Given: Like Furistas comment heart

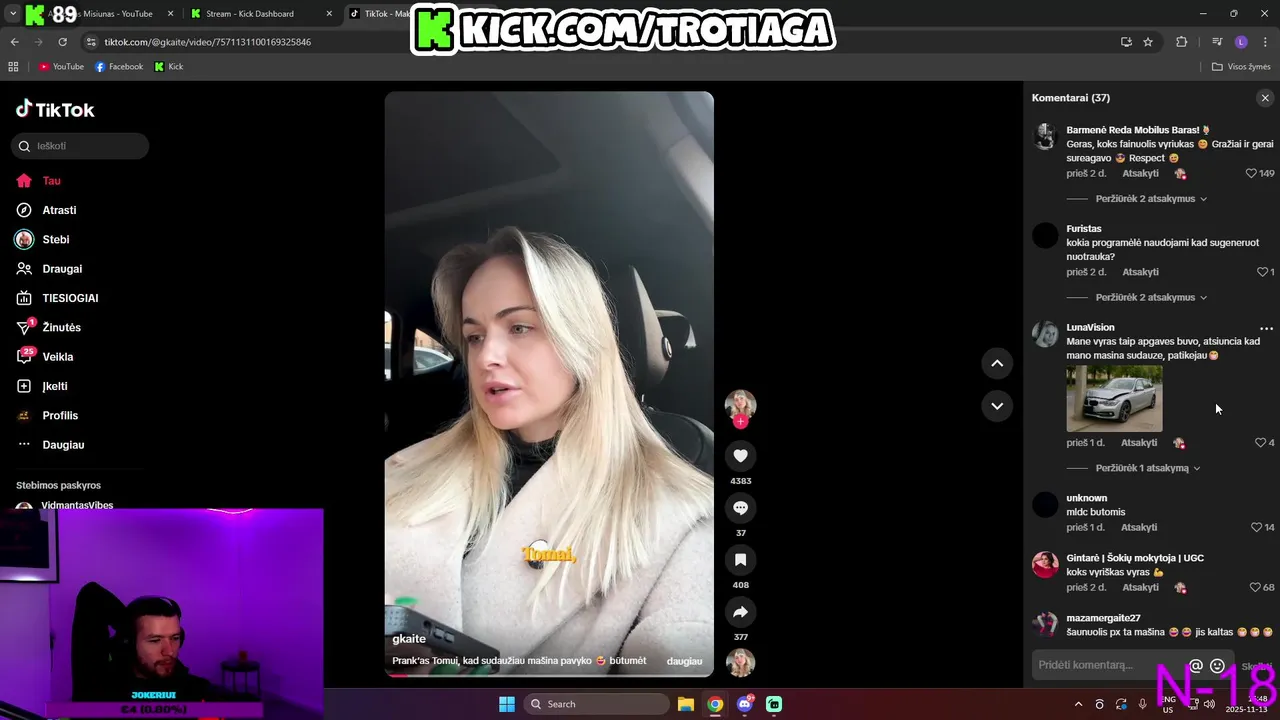Looking at the screenshot, I should tap(1262, 272).
